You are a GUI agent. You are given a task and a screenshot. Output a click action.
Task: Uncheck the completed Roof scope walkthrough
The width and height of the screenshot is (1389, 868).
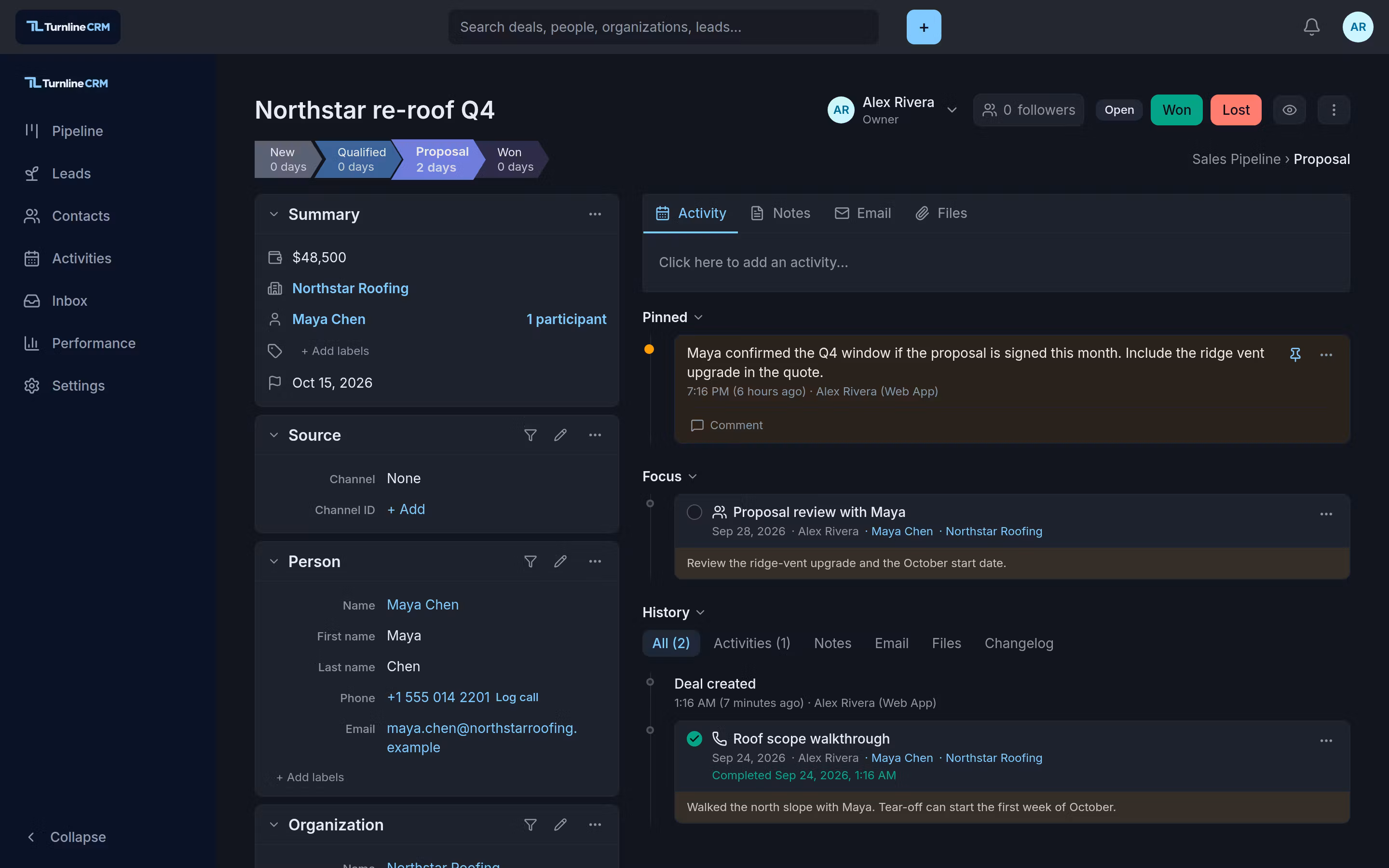[x=694, y=739]
